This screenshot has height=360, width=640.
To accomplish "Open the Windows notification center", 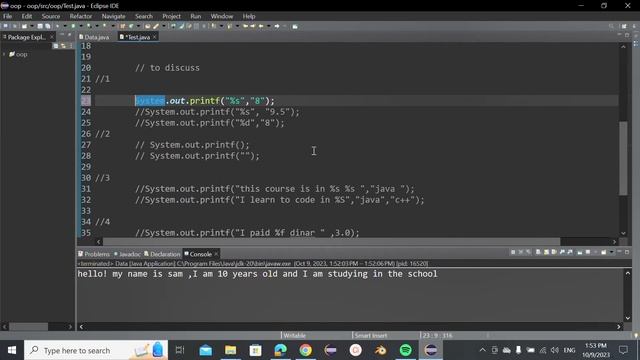I will pos(624,350).
